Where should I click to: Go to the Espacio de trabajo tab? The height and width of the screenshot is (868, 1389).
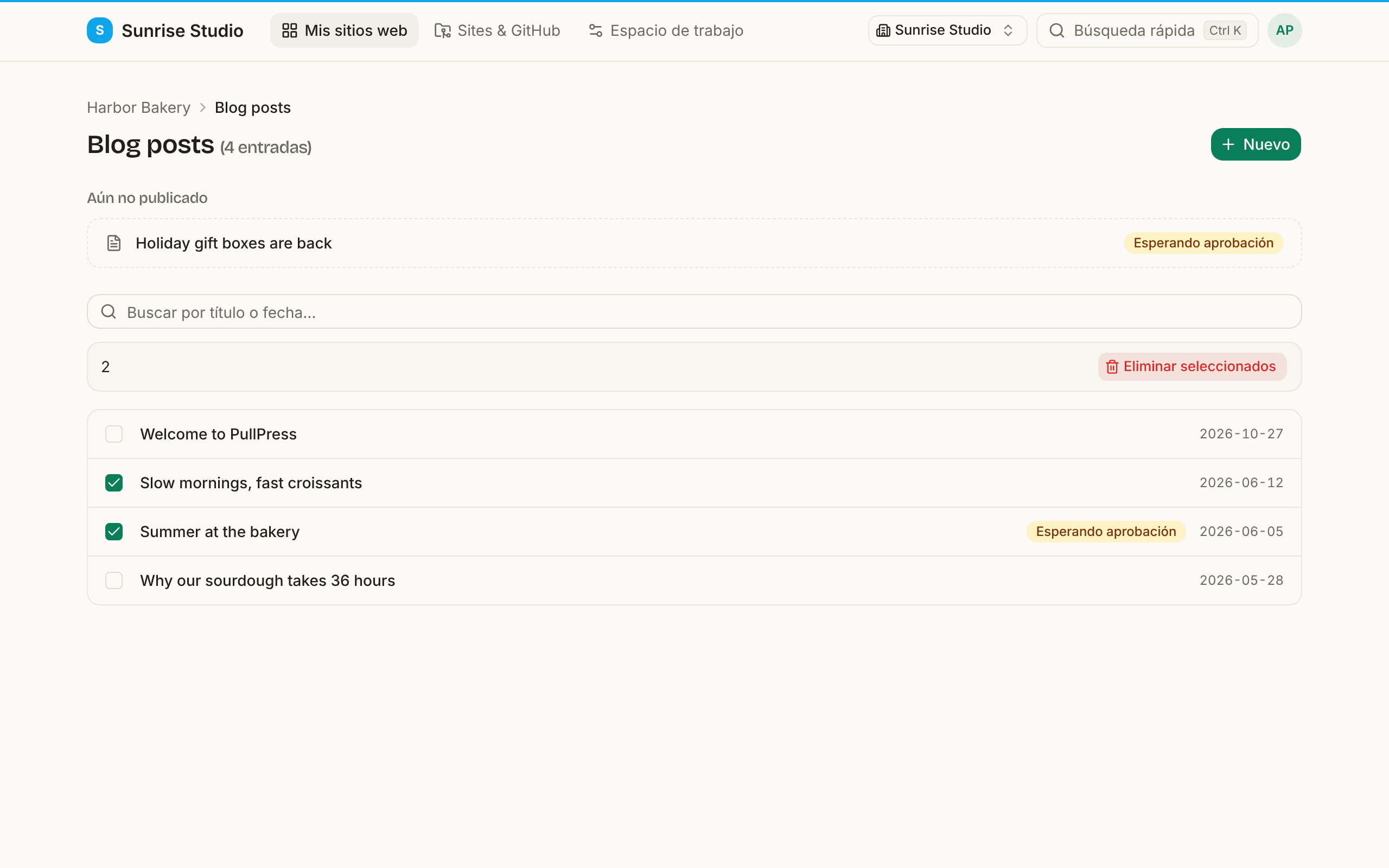666,30
